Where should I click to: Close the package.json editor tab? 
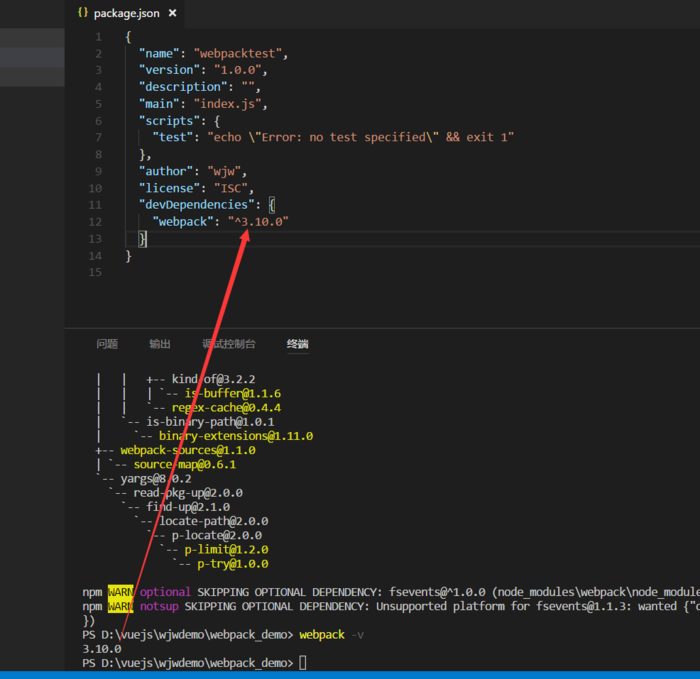coord(172,13)
